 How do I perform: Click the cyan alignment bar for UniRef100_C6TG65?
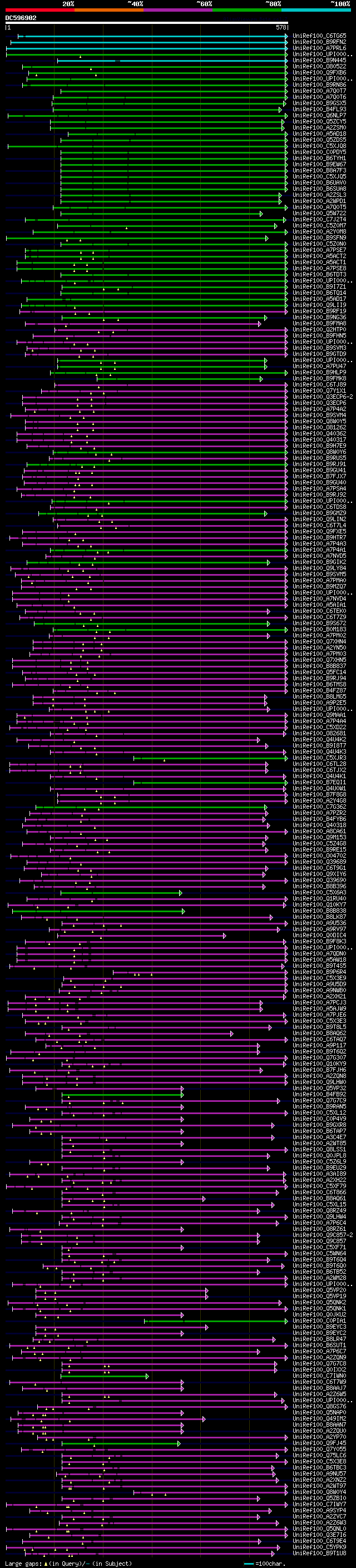tap(152, 36)
